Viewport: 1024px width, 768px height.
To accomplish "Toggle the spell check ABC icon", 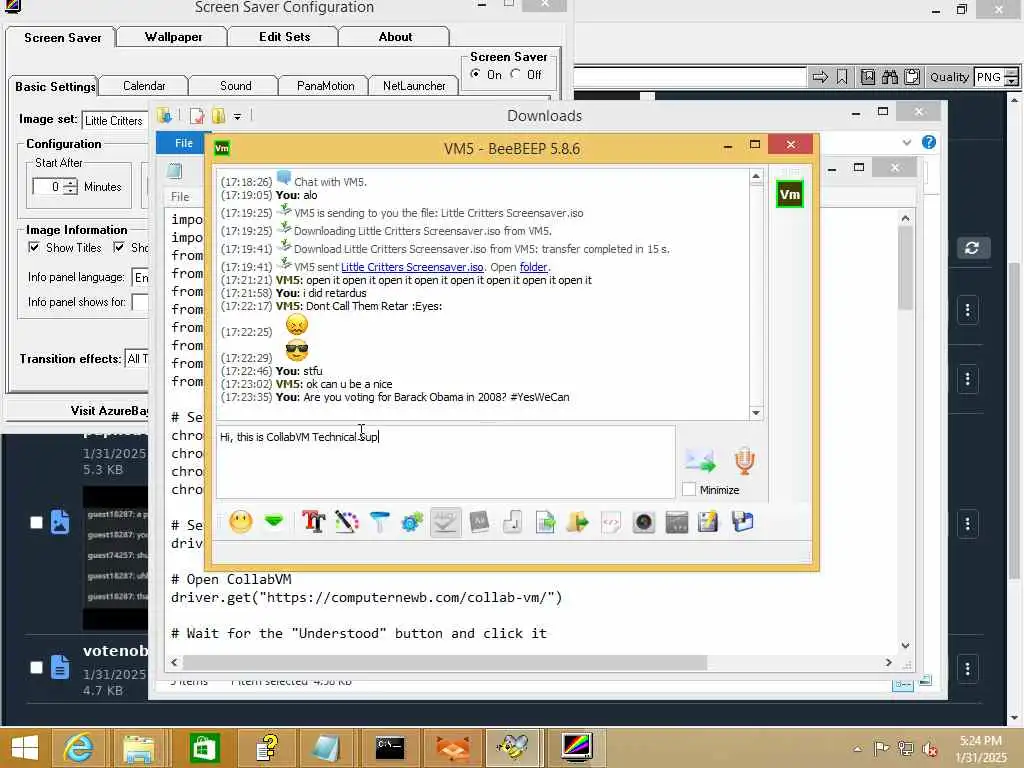I will [x=445, y=522].
